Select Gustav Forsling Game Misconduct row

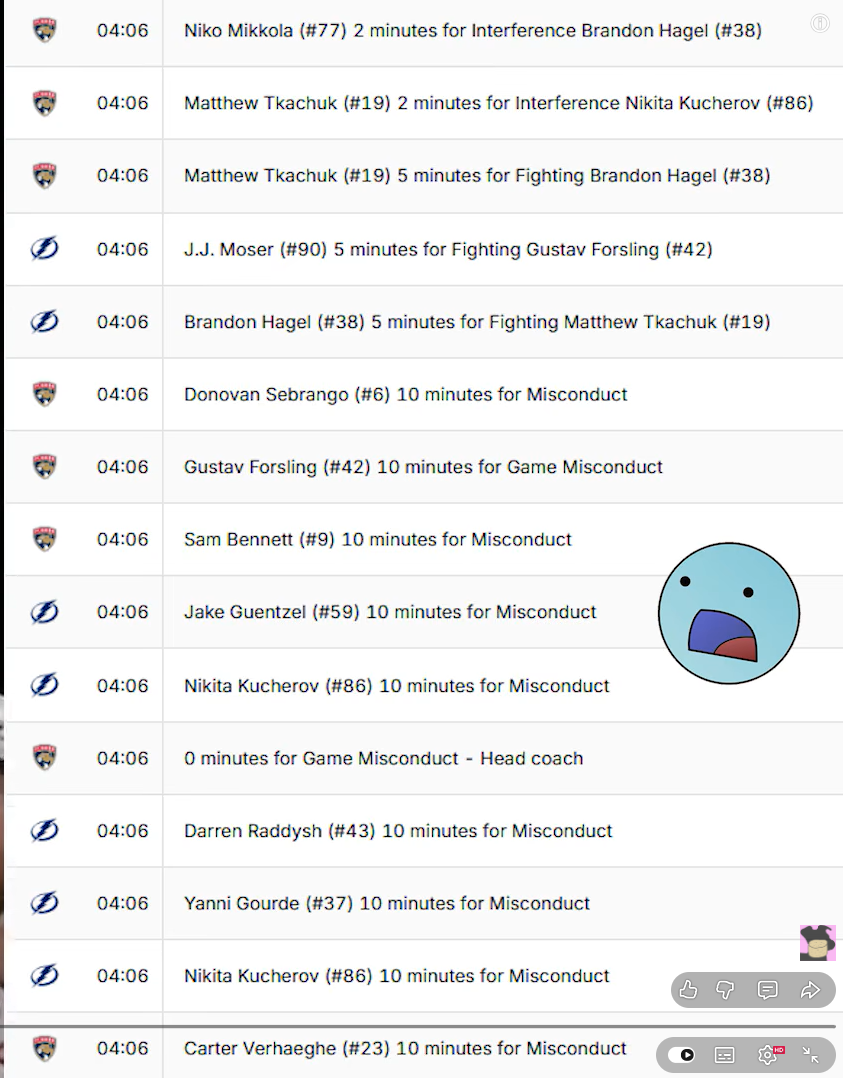tap(423, 467)
